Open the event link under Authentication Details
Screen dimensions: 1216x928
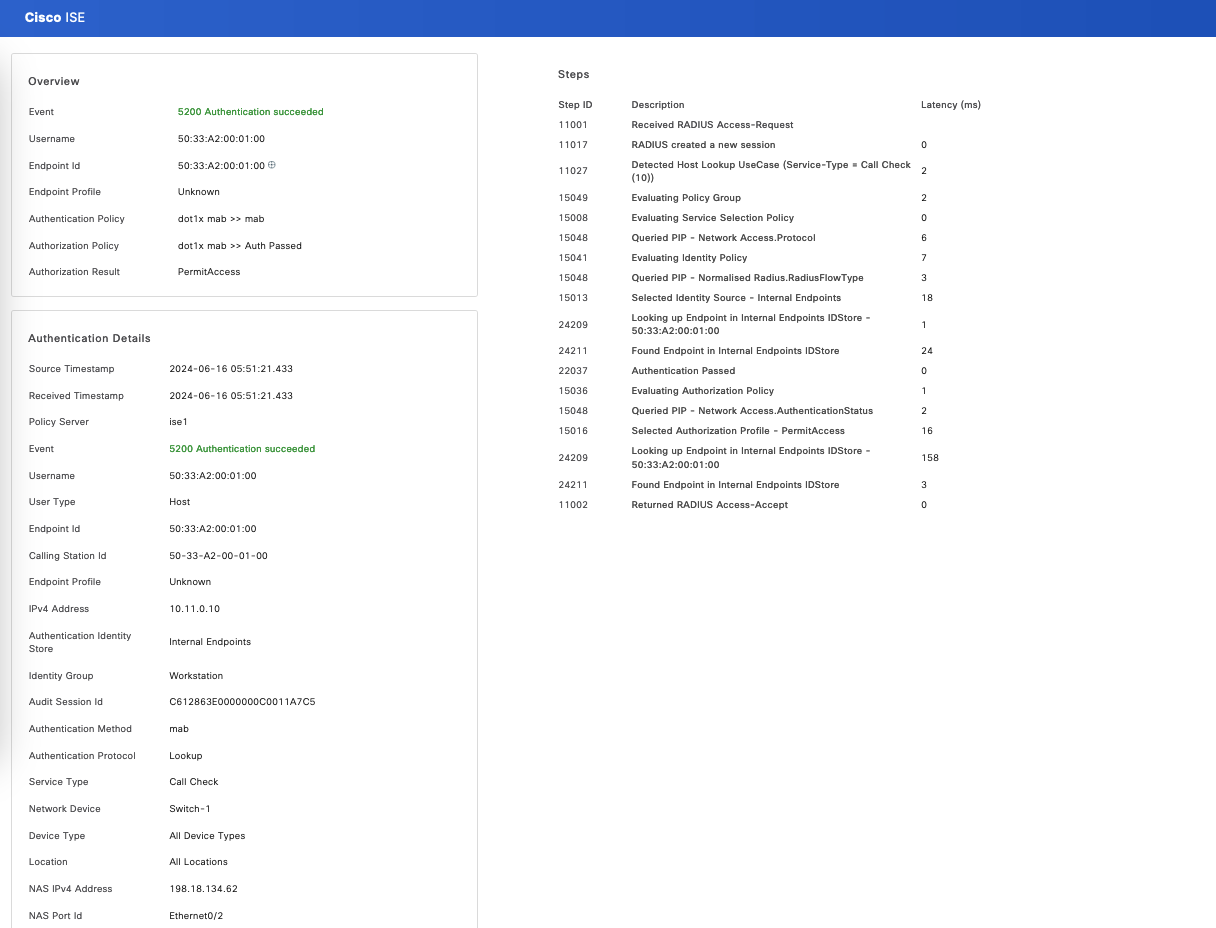point(242,449)
